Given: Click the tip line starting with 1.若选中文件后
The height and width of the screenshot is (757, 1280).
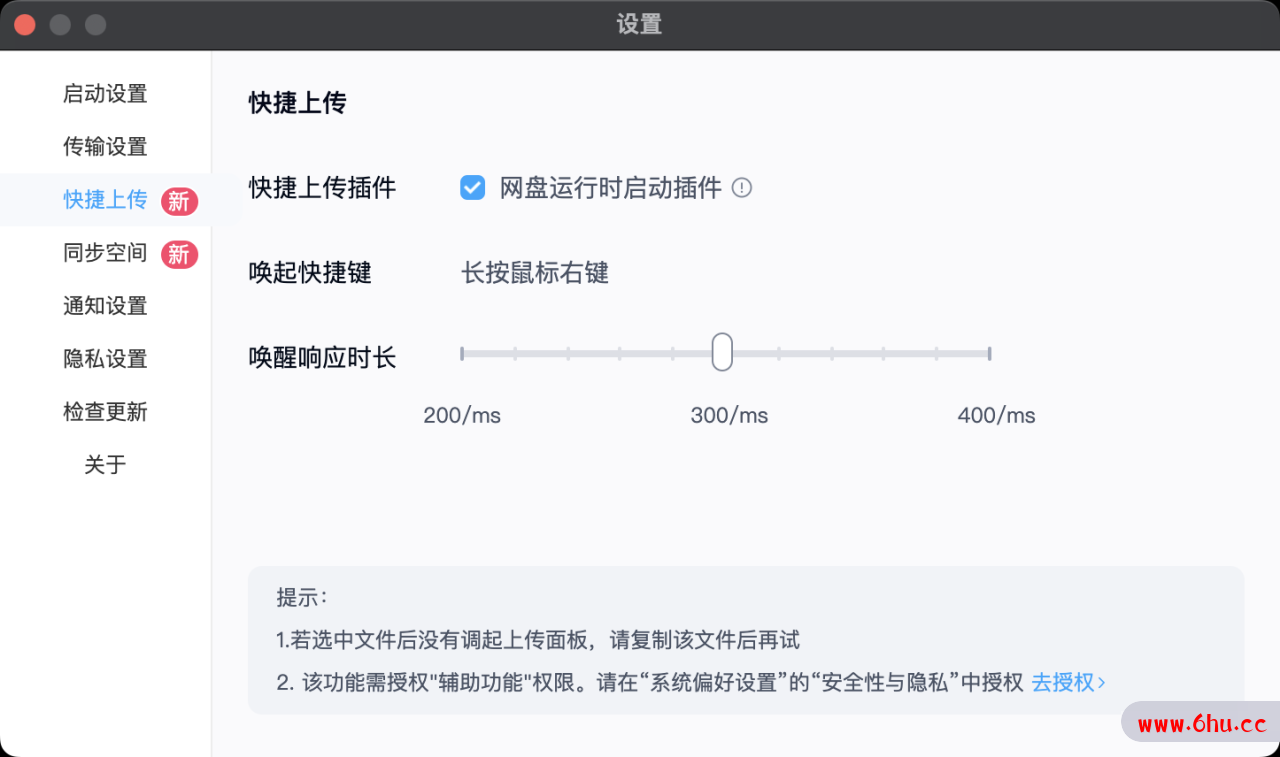Looking at the screenshot, I should (x=538, y=640).
